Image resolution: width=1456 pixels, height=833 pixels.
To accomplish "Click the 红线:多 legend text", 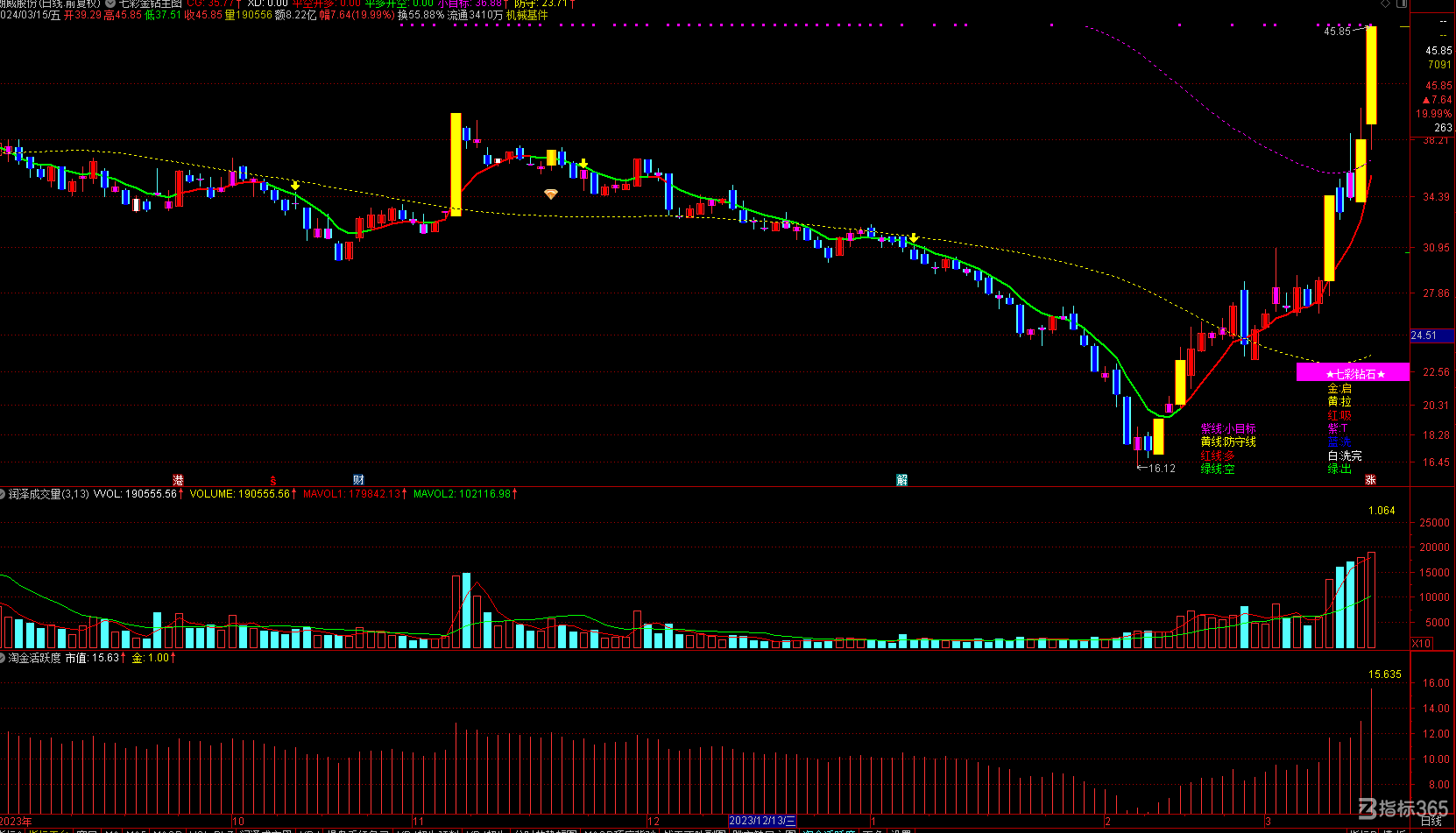I will click(1218, 455).
